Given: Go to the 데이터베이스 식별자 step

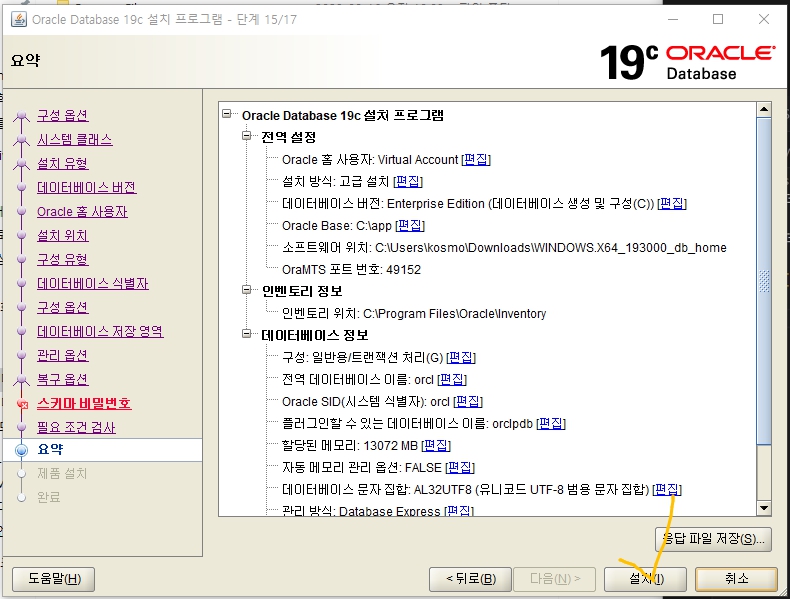Looking at the screenshot, I should (x=93, y=283).
